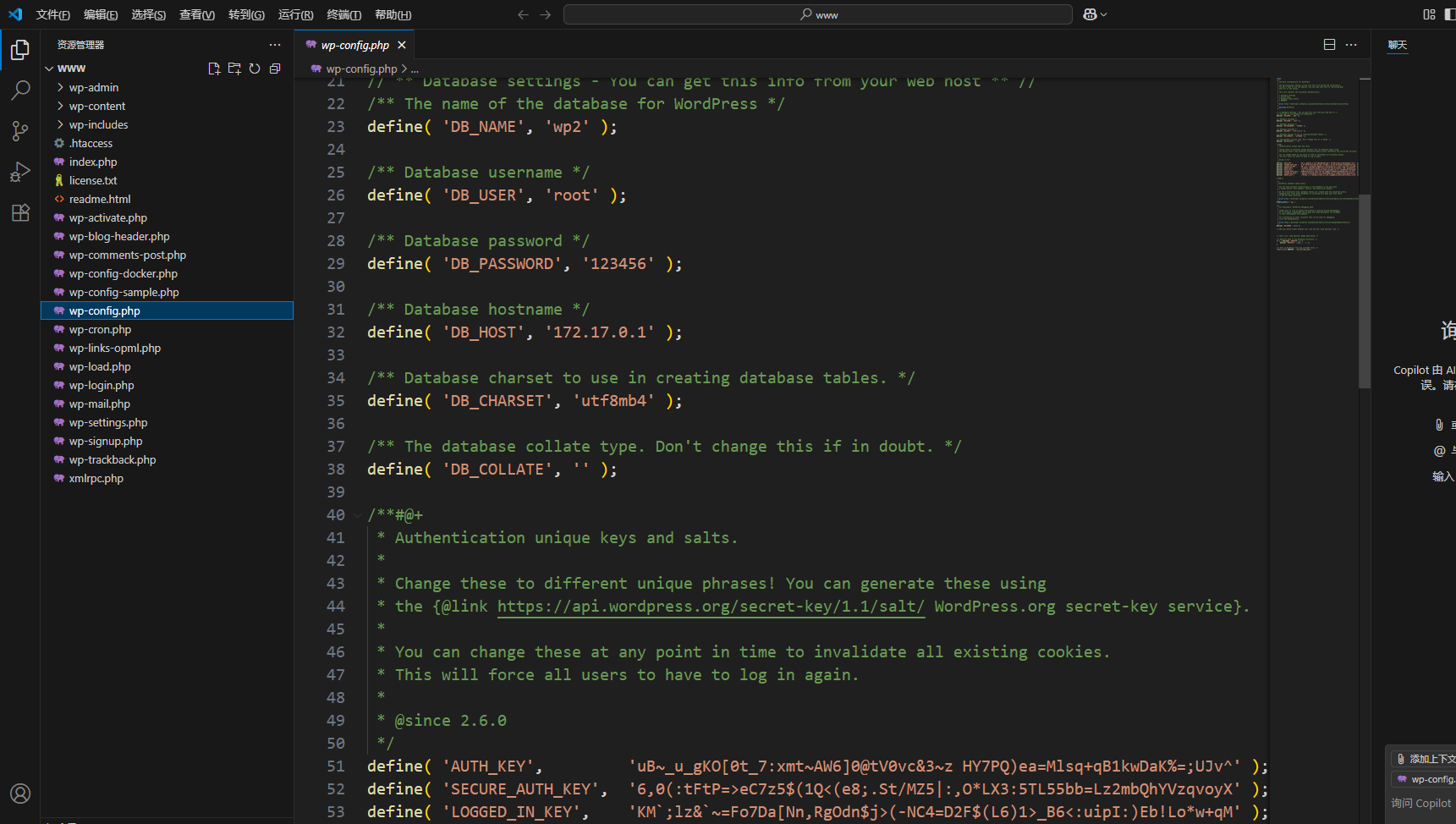Open wp-mail.php in explorer

pos(168,404)
